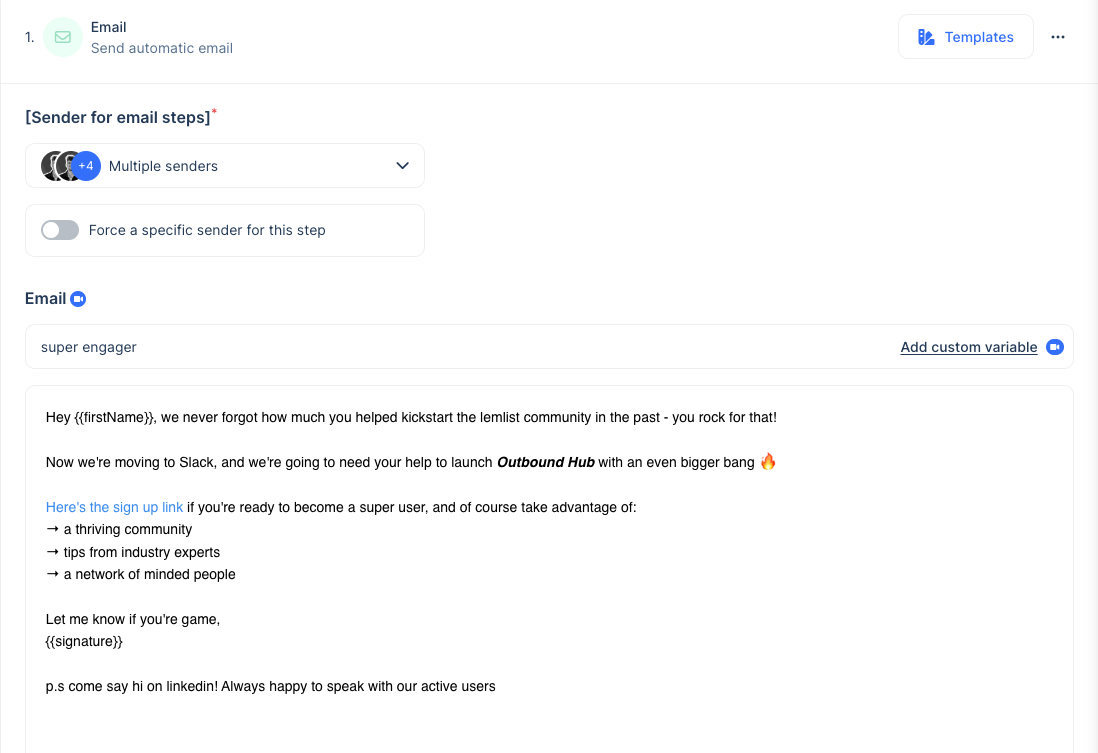Open the Multiple senders selector
1098x753 pixels.
tap(225, 166)
